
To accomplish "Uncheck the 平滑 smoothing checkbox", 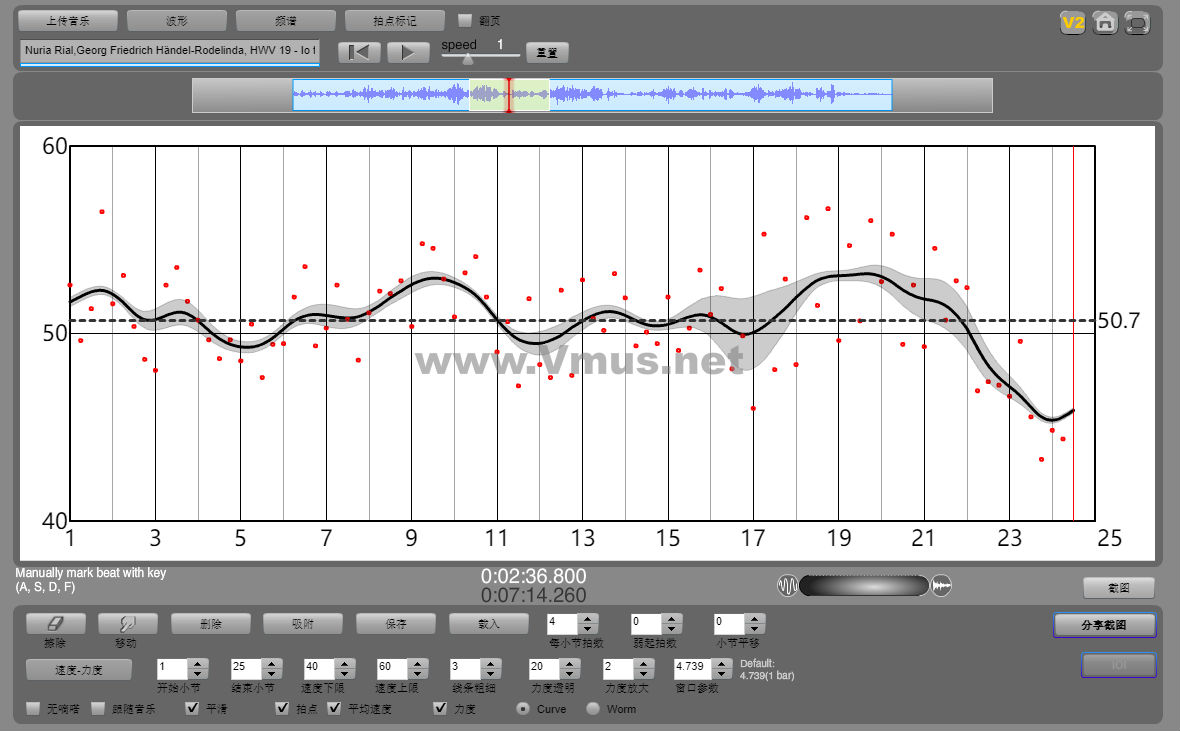I will click(193, 709).
